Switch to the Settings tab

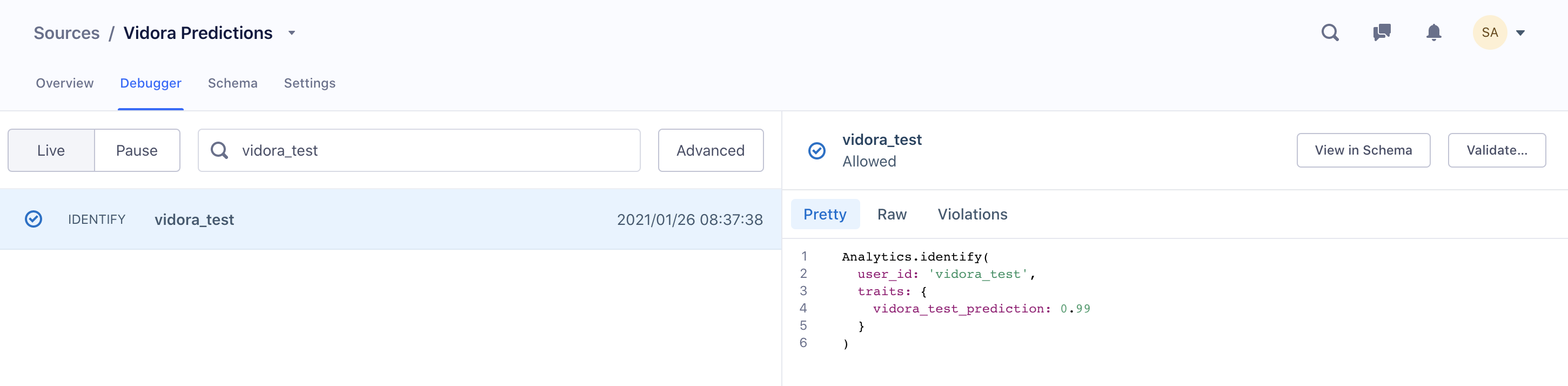(x=309, y=83)
